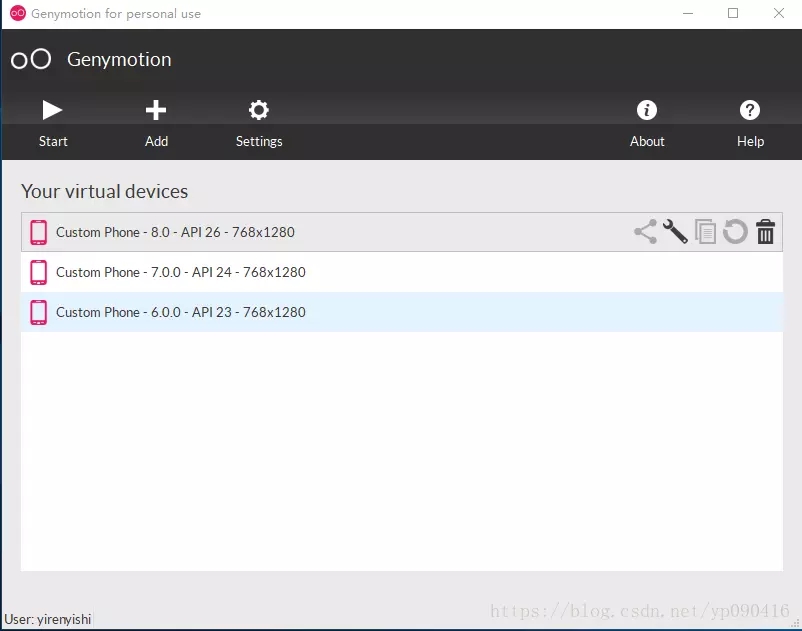Click the Genymotion logo in header
This screenshot has height=631, width=802.
pos(31,59)
